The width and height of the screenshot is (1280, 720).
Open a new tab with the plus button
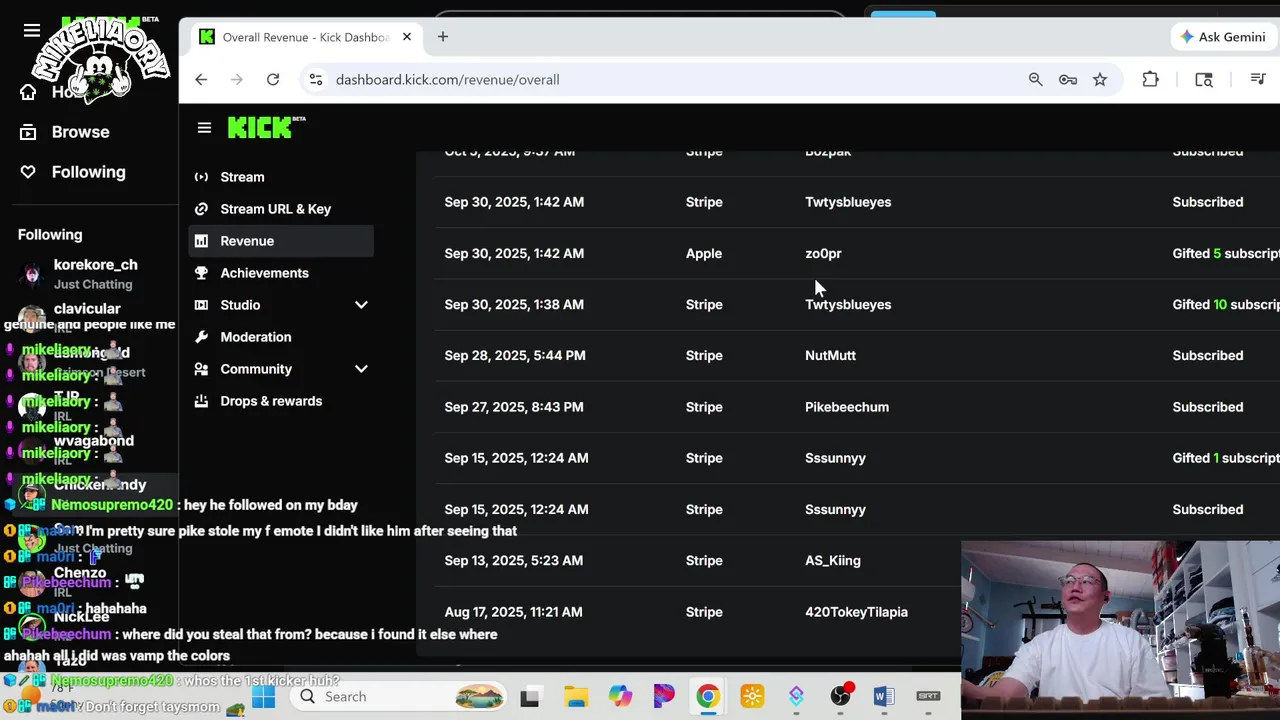coord(443,37)
